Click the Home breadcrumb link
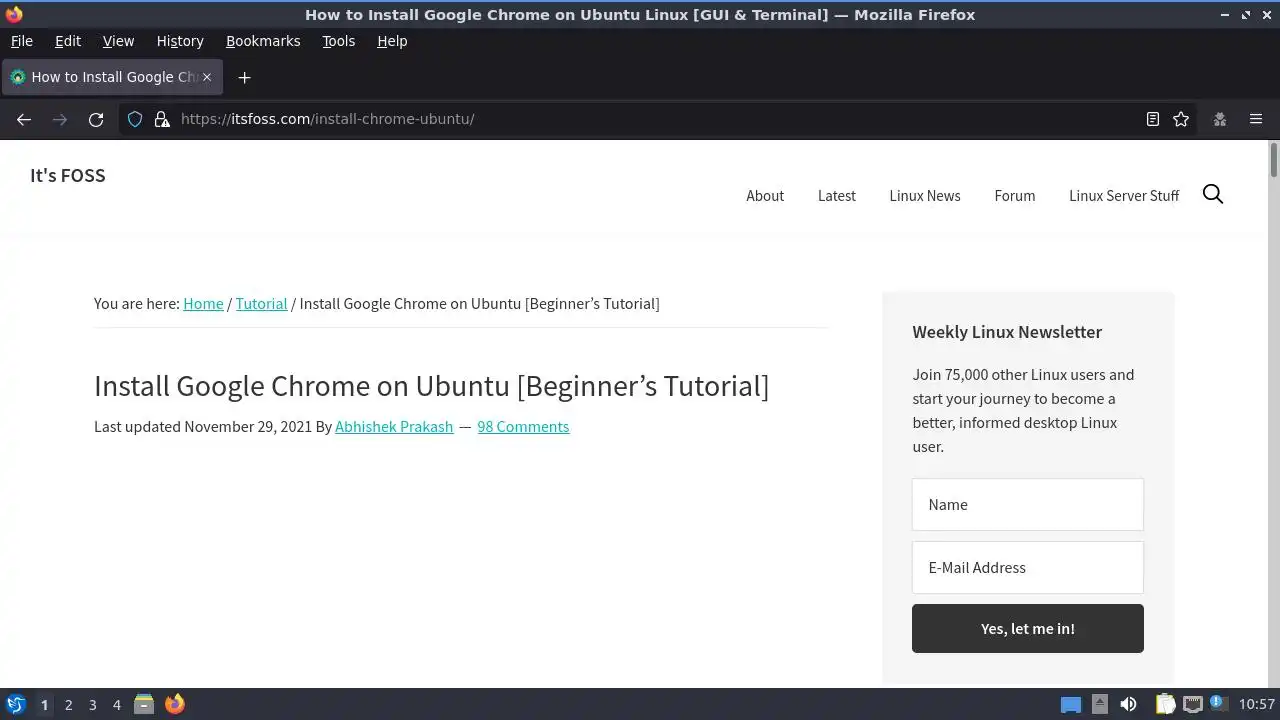 (x=203, y=303)
